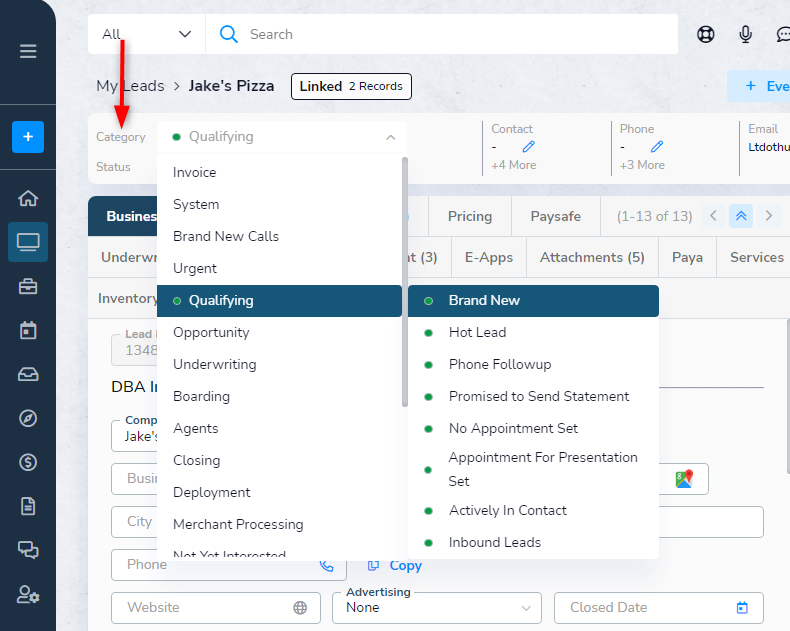Select Inbound Leads status

[533, 542]
